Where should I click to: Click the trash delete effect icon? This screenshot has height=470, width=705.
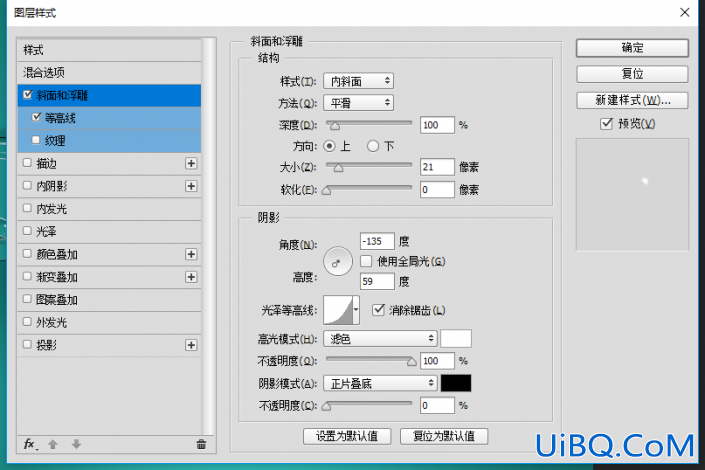point(201,444)
